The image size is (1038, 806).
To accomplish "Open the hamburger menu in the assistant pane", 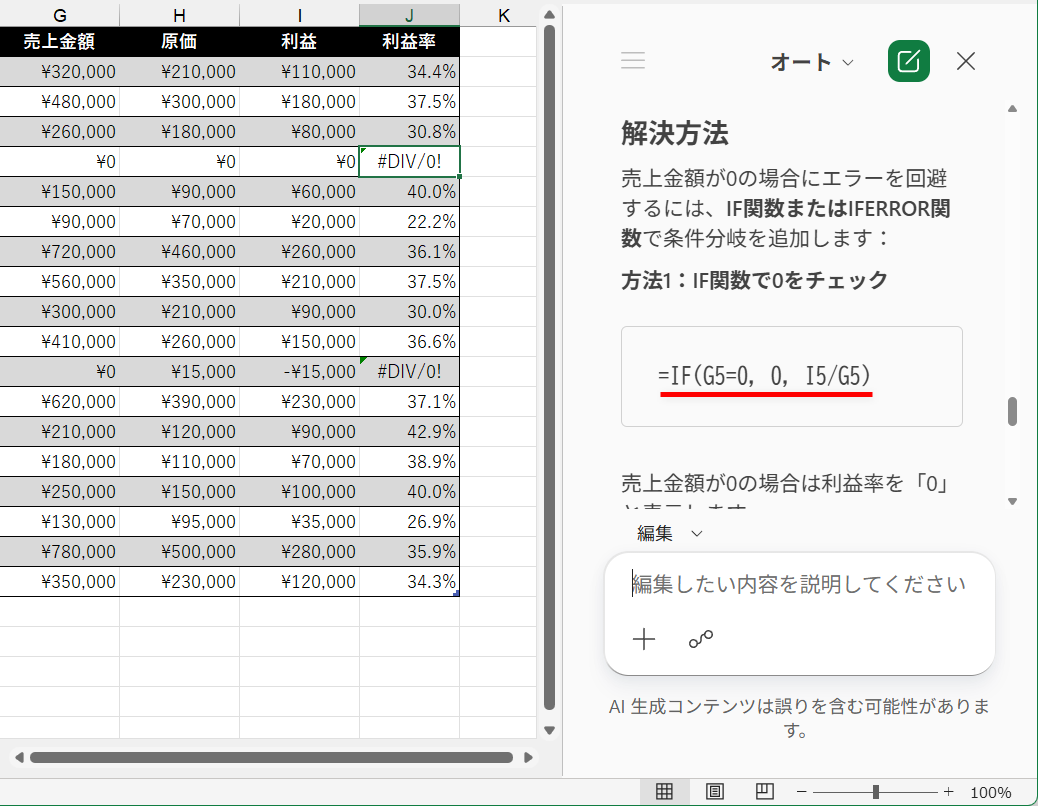I will pos(633,61).
